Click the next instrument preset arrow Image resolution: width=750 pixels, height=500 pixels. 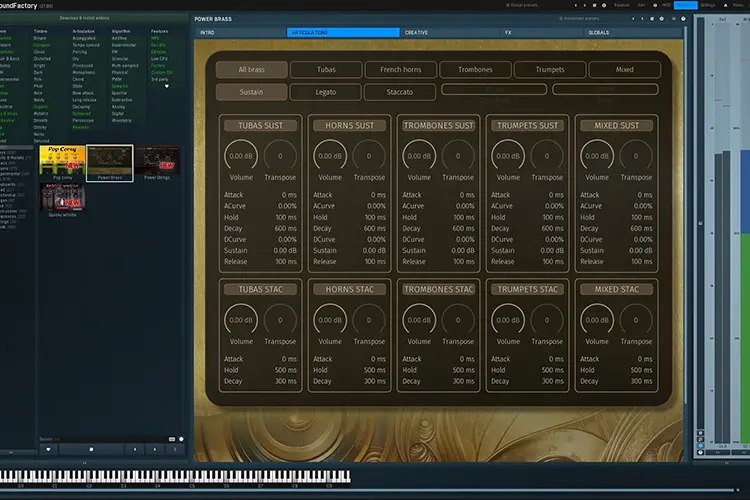pyautogui.click(x=642, y=19)
